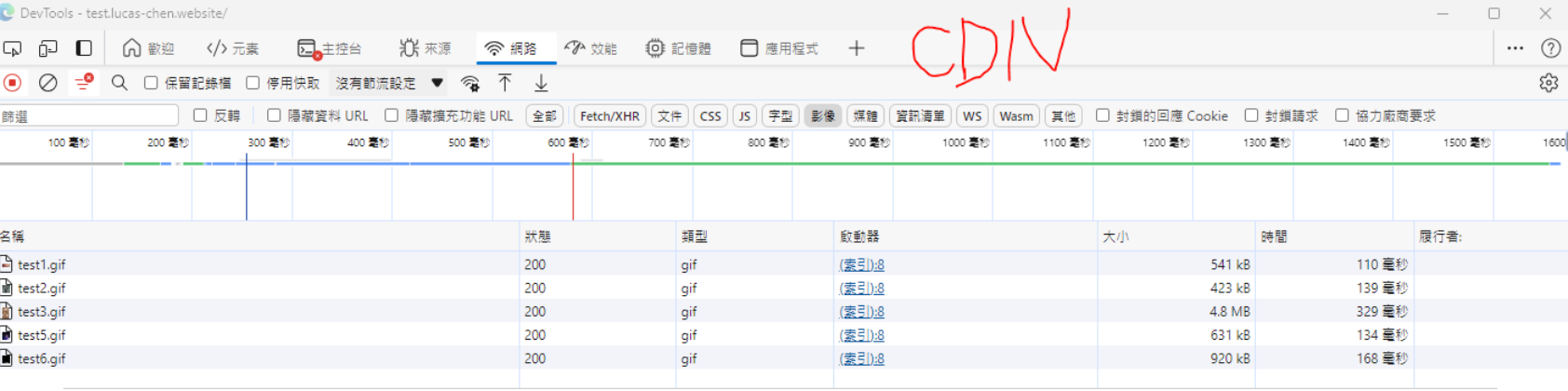Screen dimensions: 1568x391
Task: Sort by 狀態 status column header
Action: (x=598, y=236)
